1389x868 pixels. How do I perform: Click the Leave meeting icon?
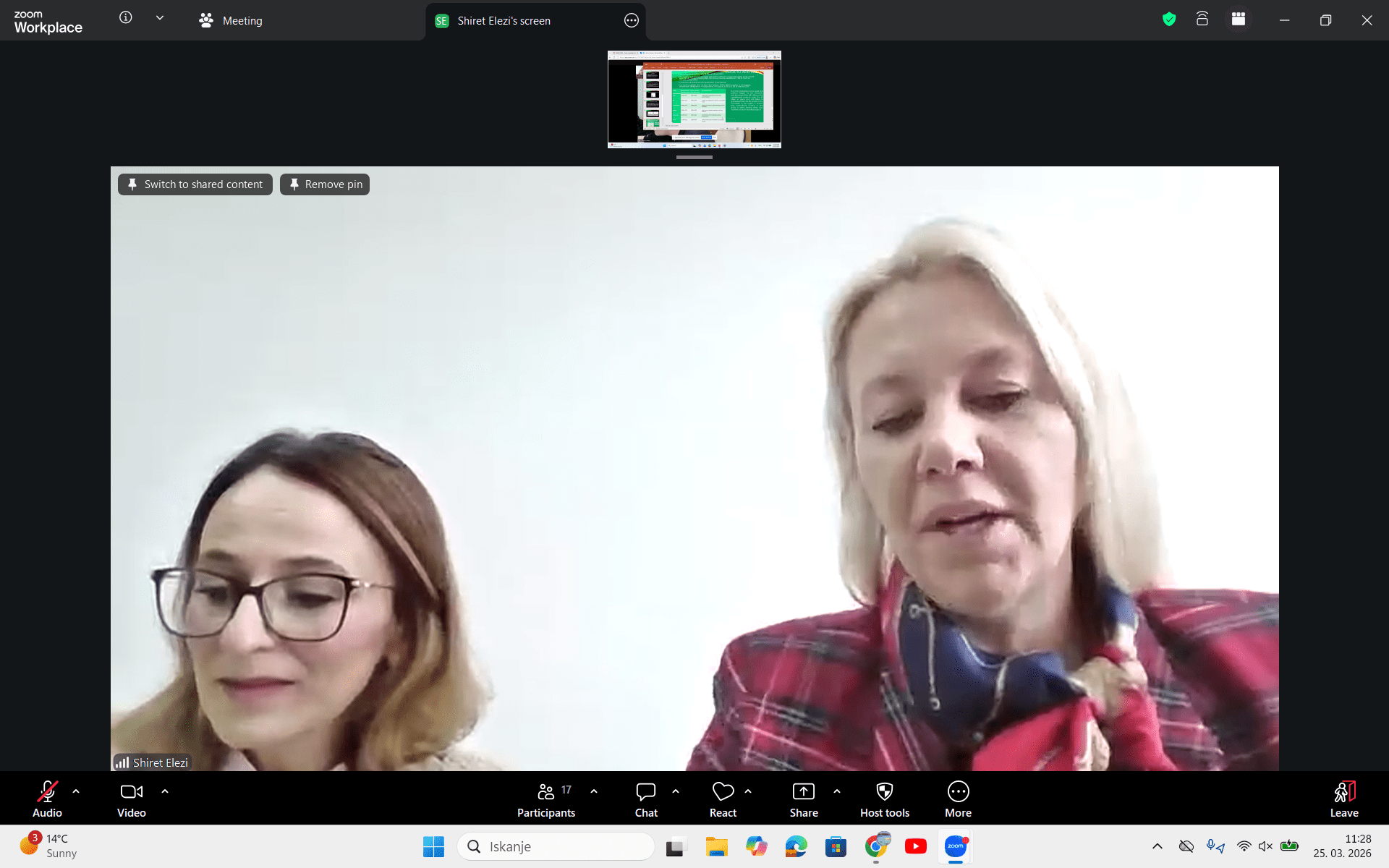1343,792
